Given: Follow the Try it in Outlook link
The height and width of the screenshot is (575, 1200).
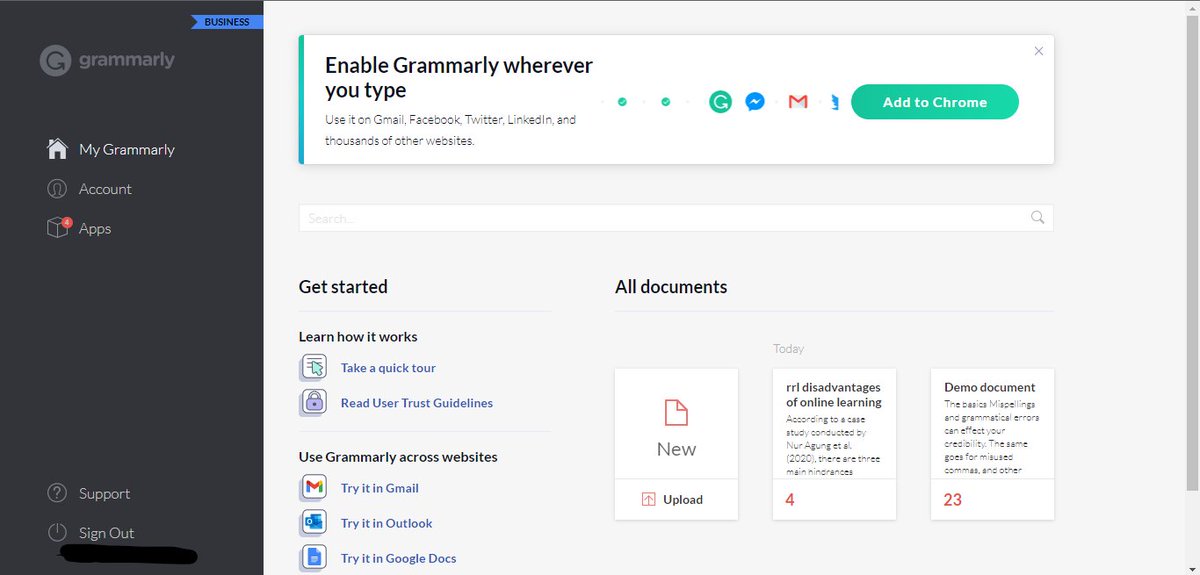Looking at the screenshot, I should [387, 523].
